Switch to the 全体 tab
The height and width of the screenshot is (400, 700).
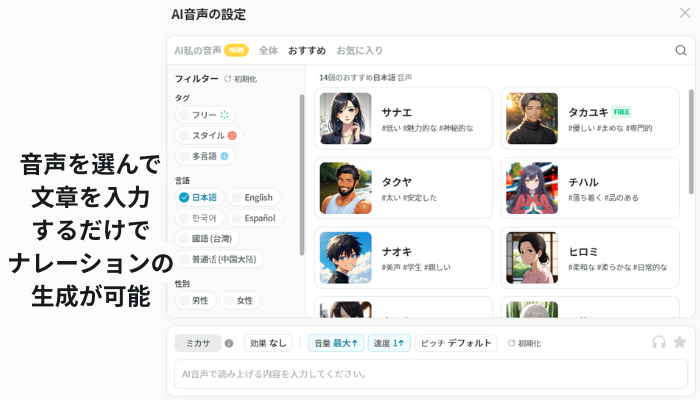(x=268, y=50)
